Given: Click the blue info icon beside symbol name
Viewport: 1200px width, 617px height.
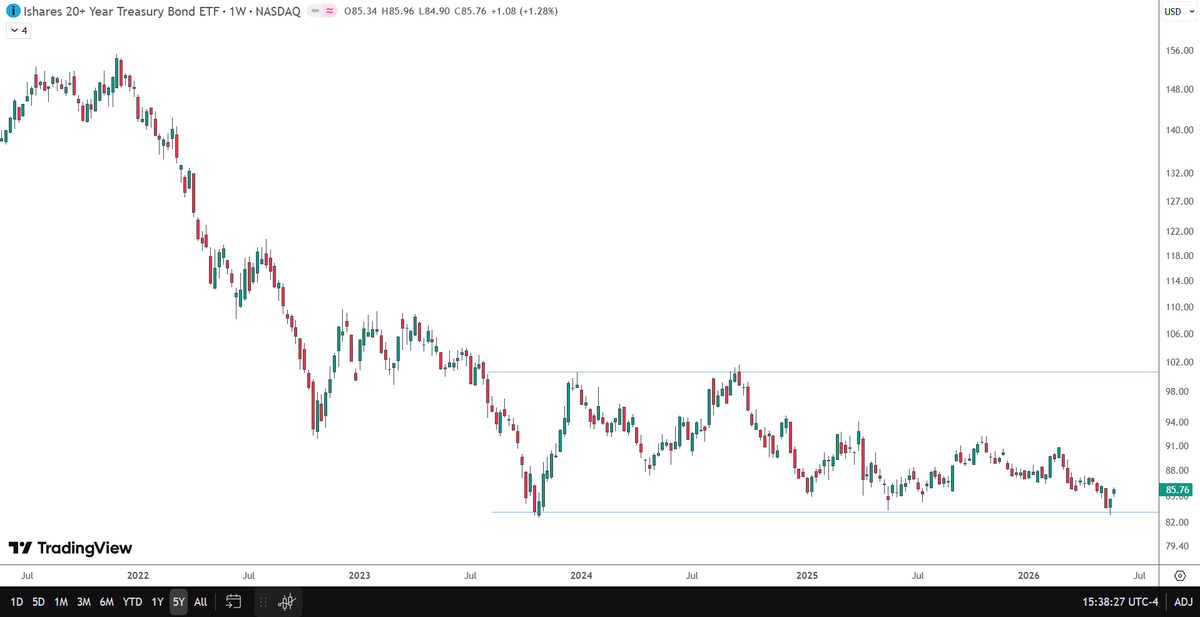Looking at the screenshot, I should coord(14,11).
